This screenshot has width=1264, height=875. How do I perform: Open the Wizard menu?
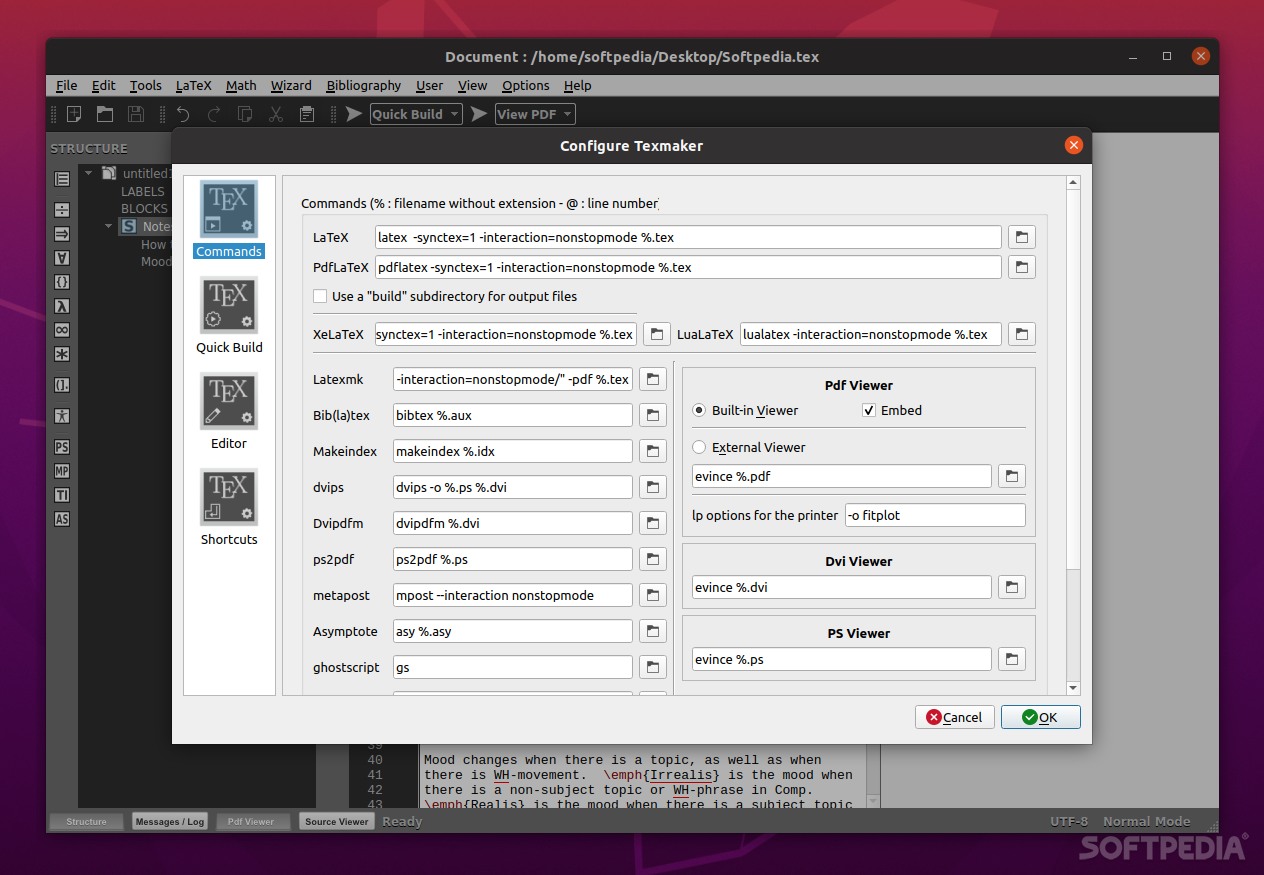click(x=291, y=86)
